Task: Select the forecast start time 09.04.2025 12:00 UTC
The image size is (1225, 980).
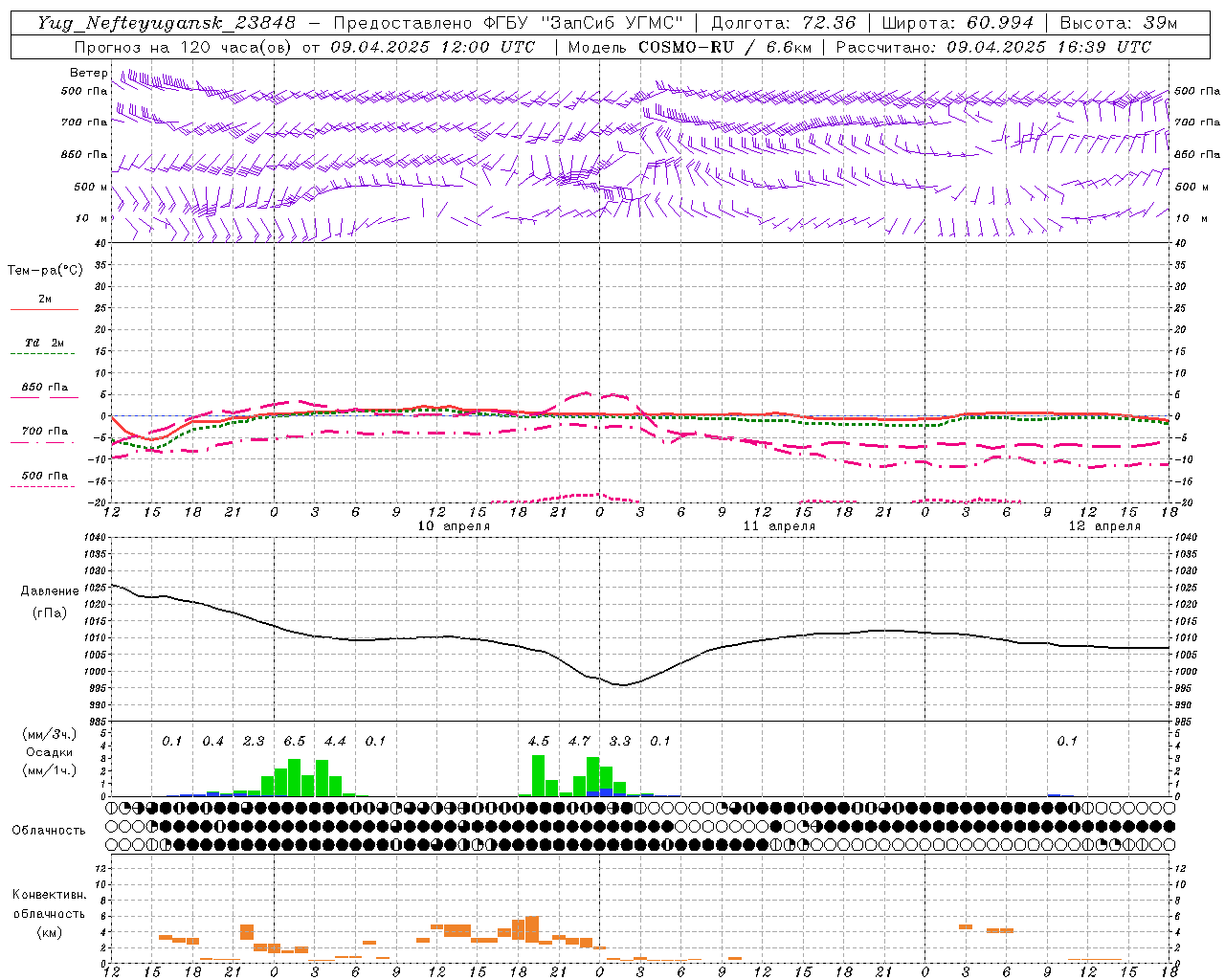Action: tap(433, 47)
